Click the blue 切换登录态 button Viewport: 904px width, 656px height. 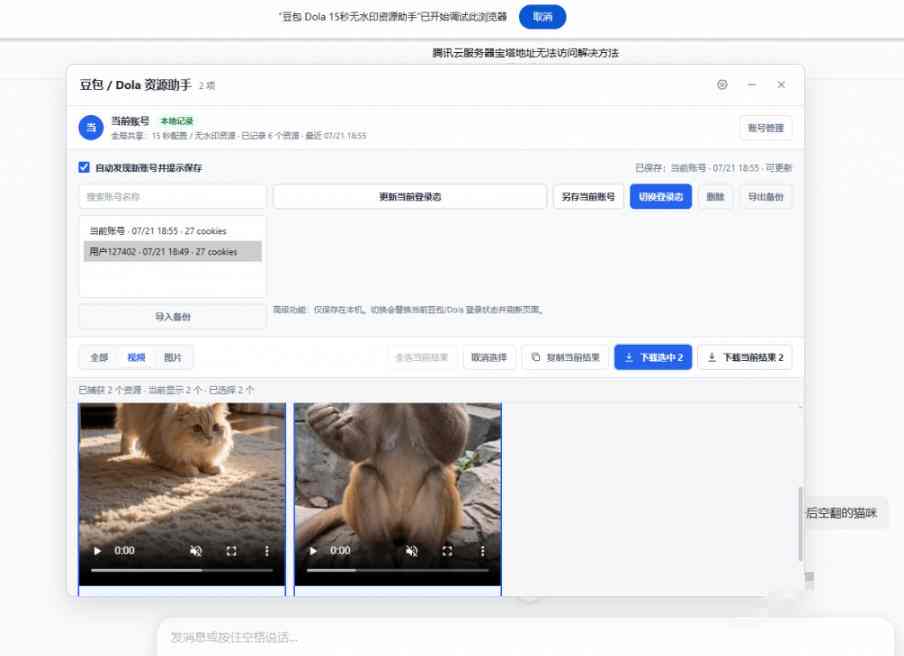661,197
